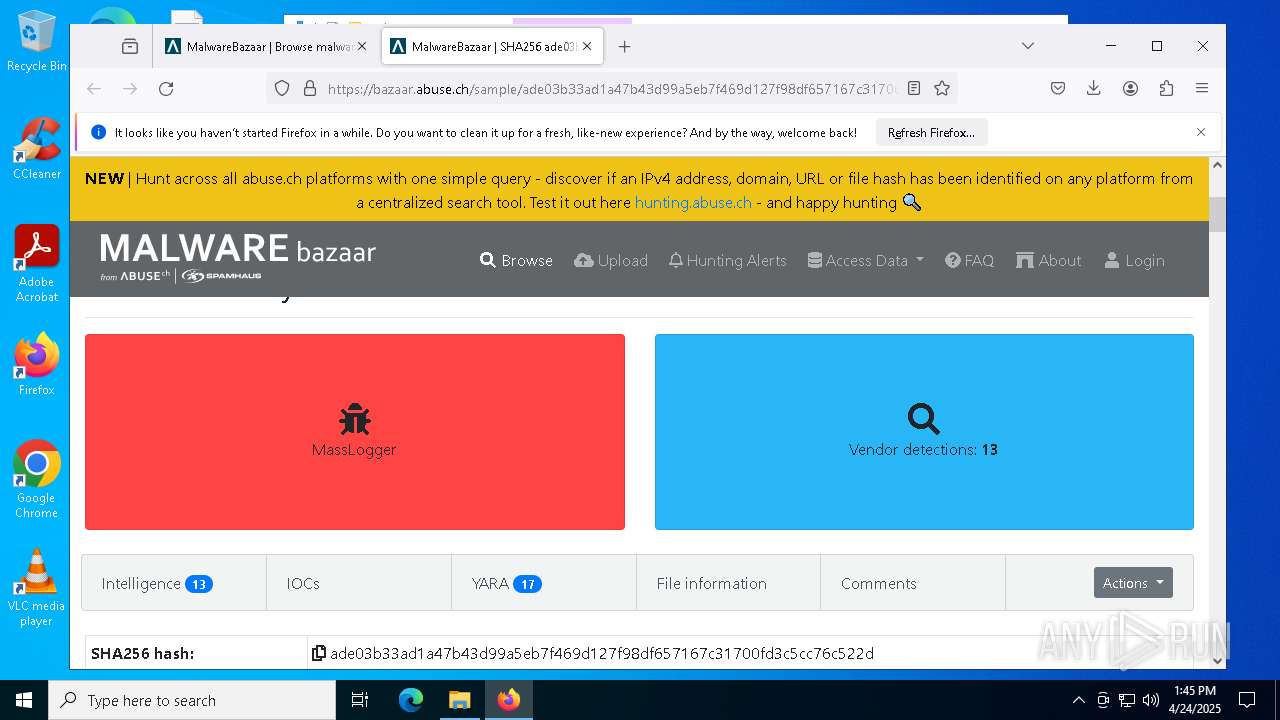Open the Downloads panel icon

coord(1094,89)
